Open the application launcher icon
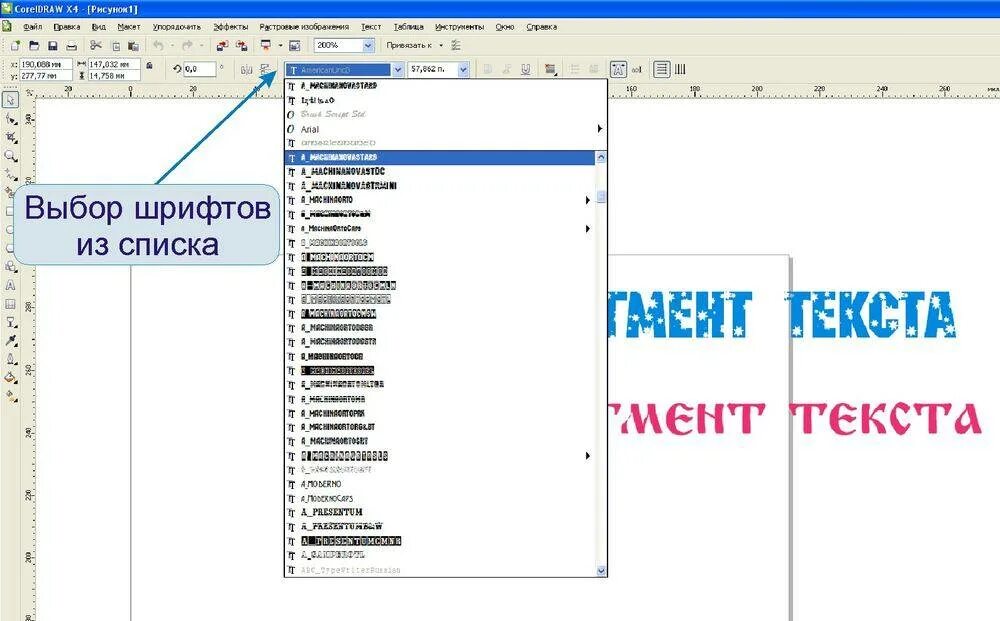 coord(266,45)
